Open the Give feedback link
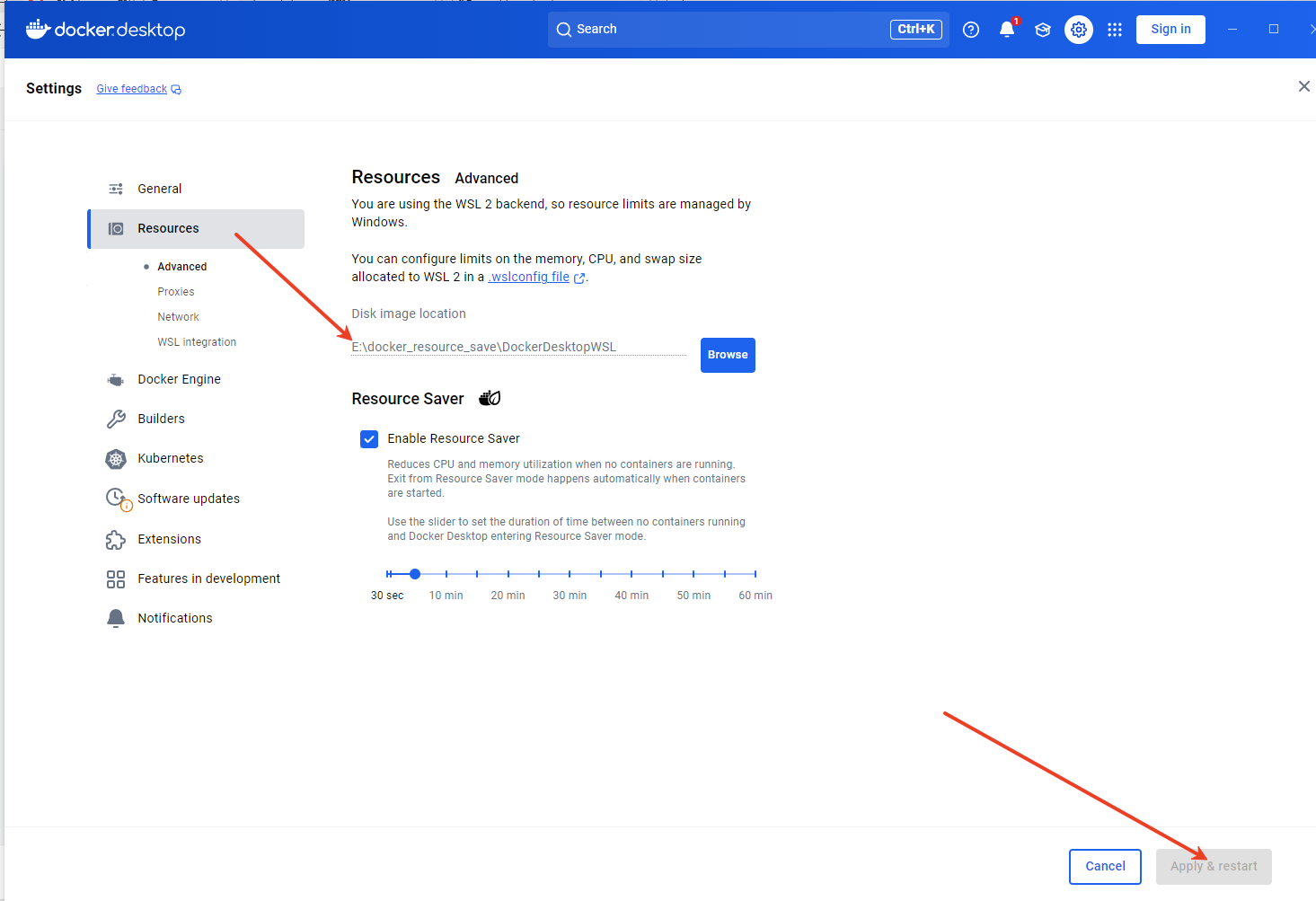The width and height of the screenshot is (1316, 901). (132, 89)
